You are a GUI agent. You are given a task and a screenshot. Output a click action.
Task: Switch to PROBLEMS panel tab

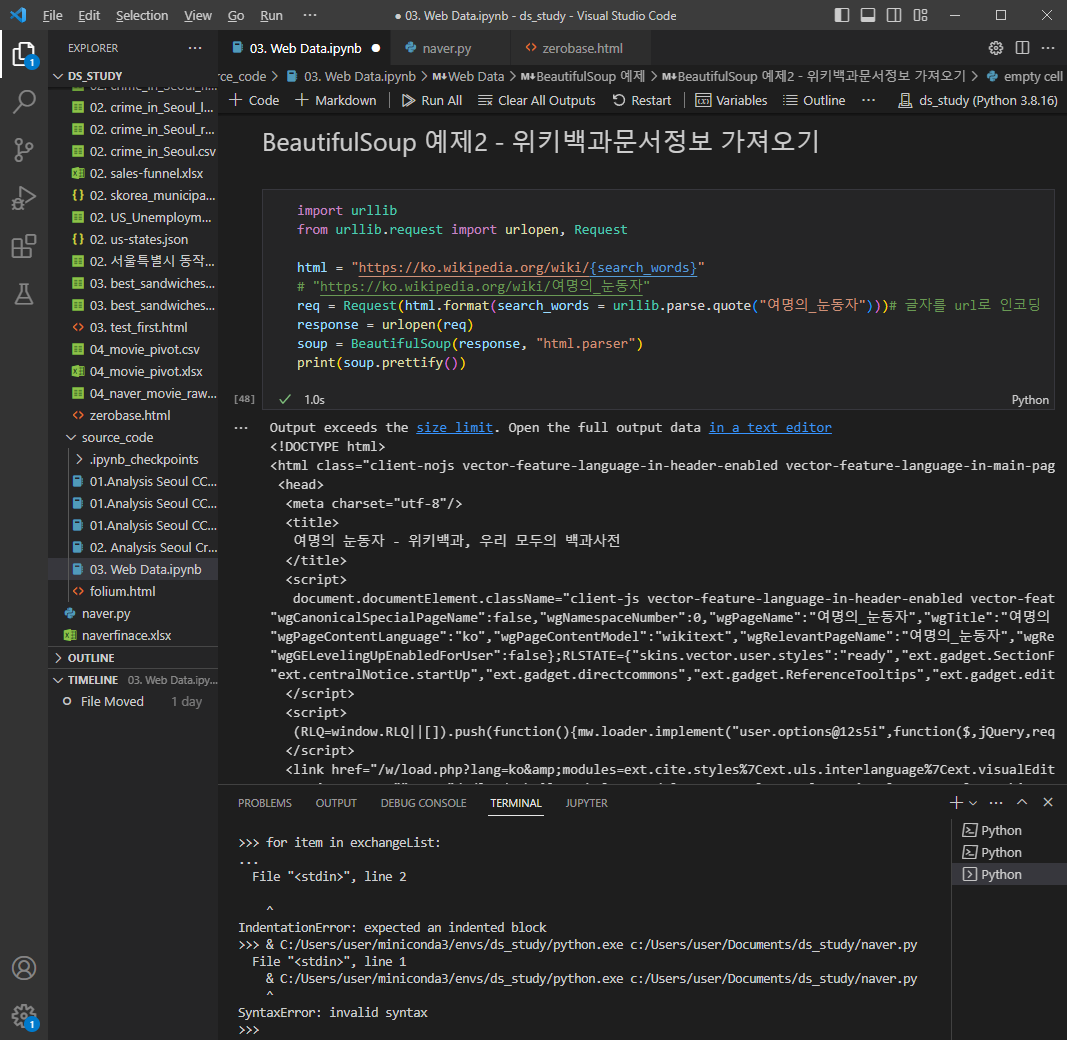click(265, 803)
